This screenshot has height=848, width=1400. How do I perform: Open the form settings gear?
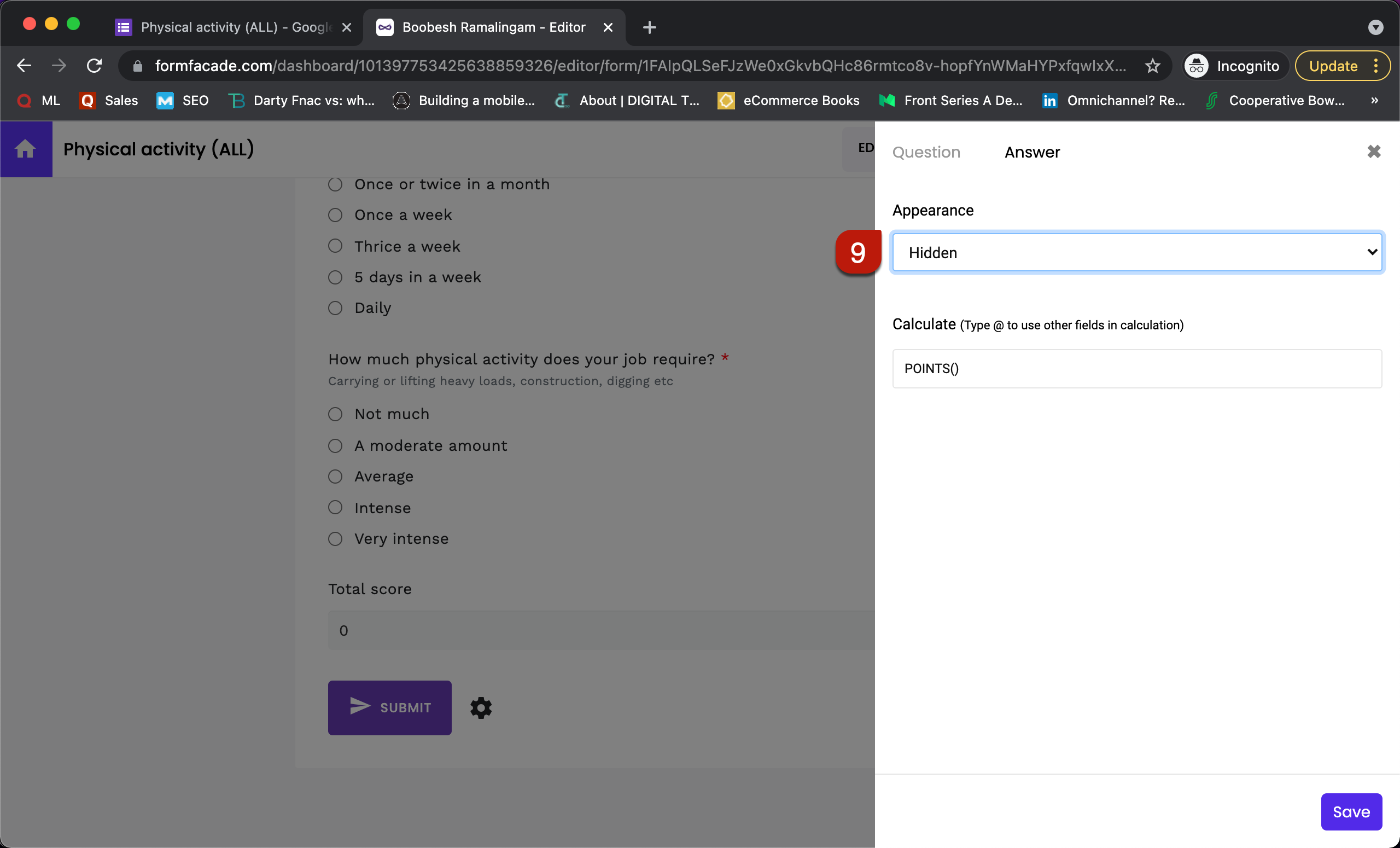tap(481, 707)
